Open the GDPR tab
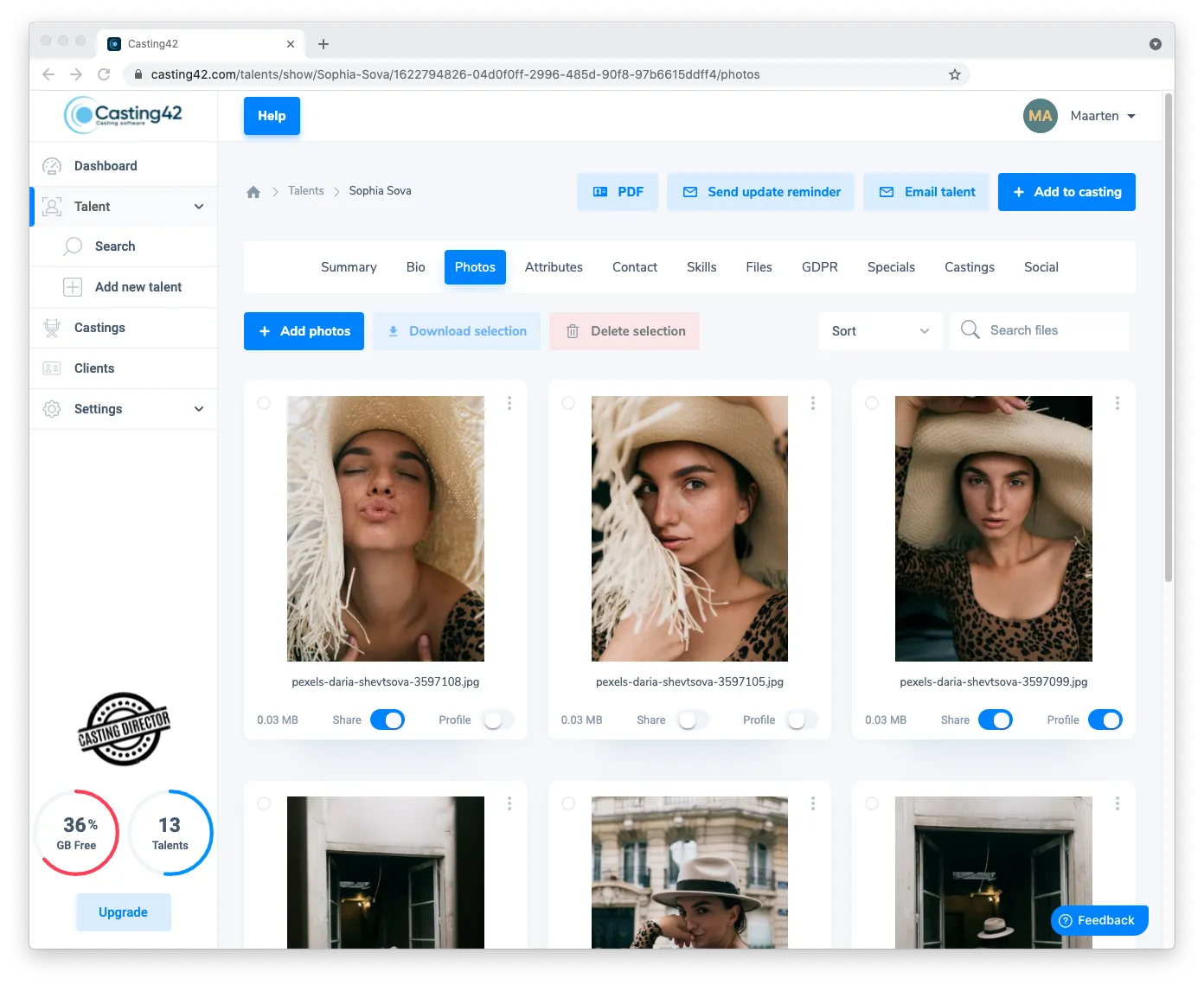Image resolution: width=1204 pixels, height=985 pixels. click(x=819, y=267)
